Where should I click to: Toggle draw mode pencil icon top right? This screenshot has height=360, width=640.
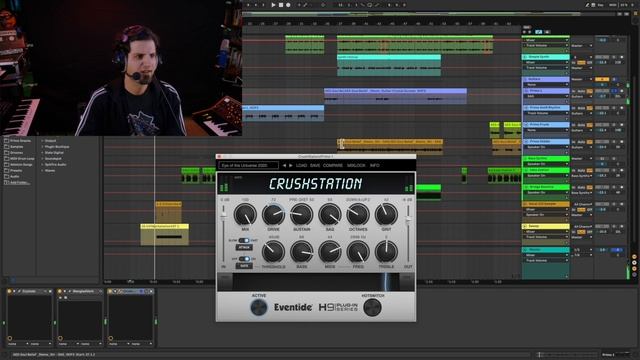click(587, 5)
